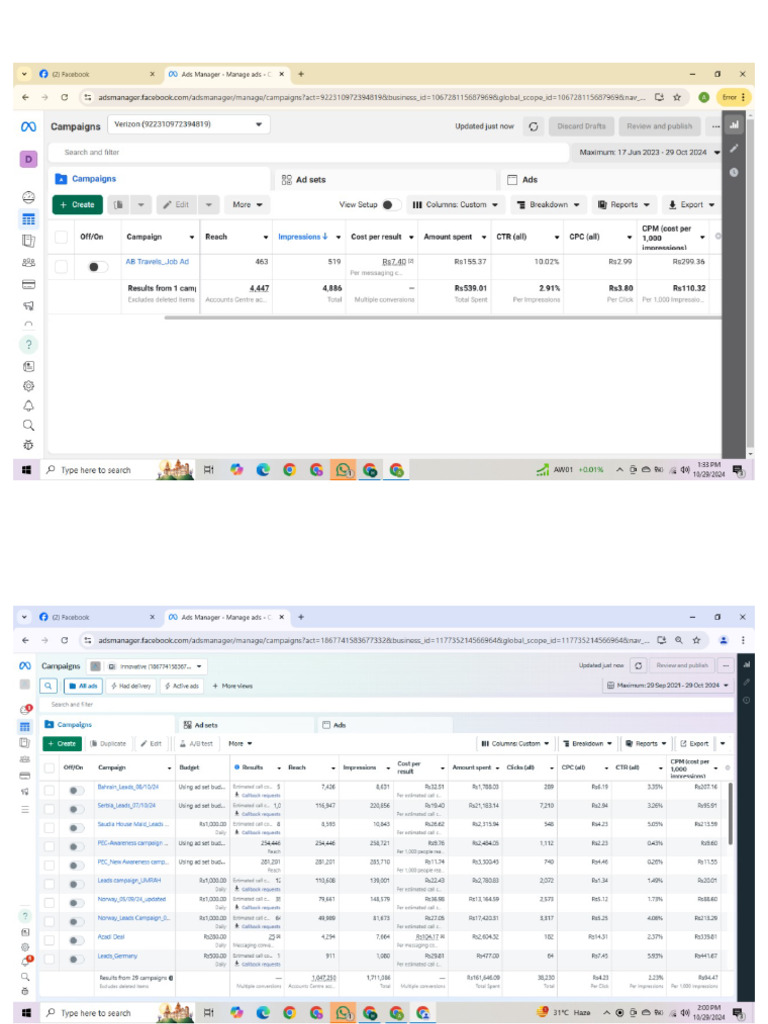
Task: Open the billing card icon in upper sidebar
Action: 28,285
